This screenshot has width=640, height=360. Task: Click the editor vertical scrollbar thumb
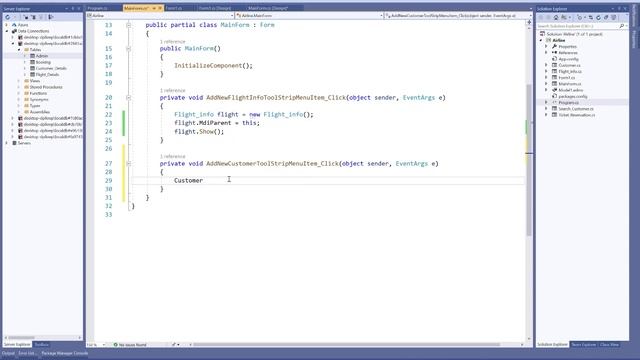529,159
